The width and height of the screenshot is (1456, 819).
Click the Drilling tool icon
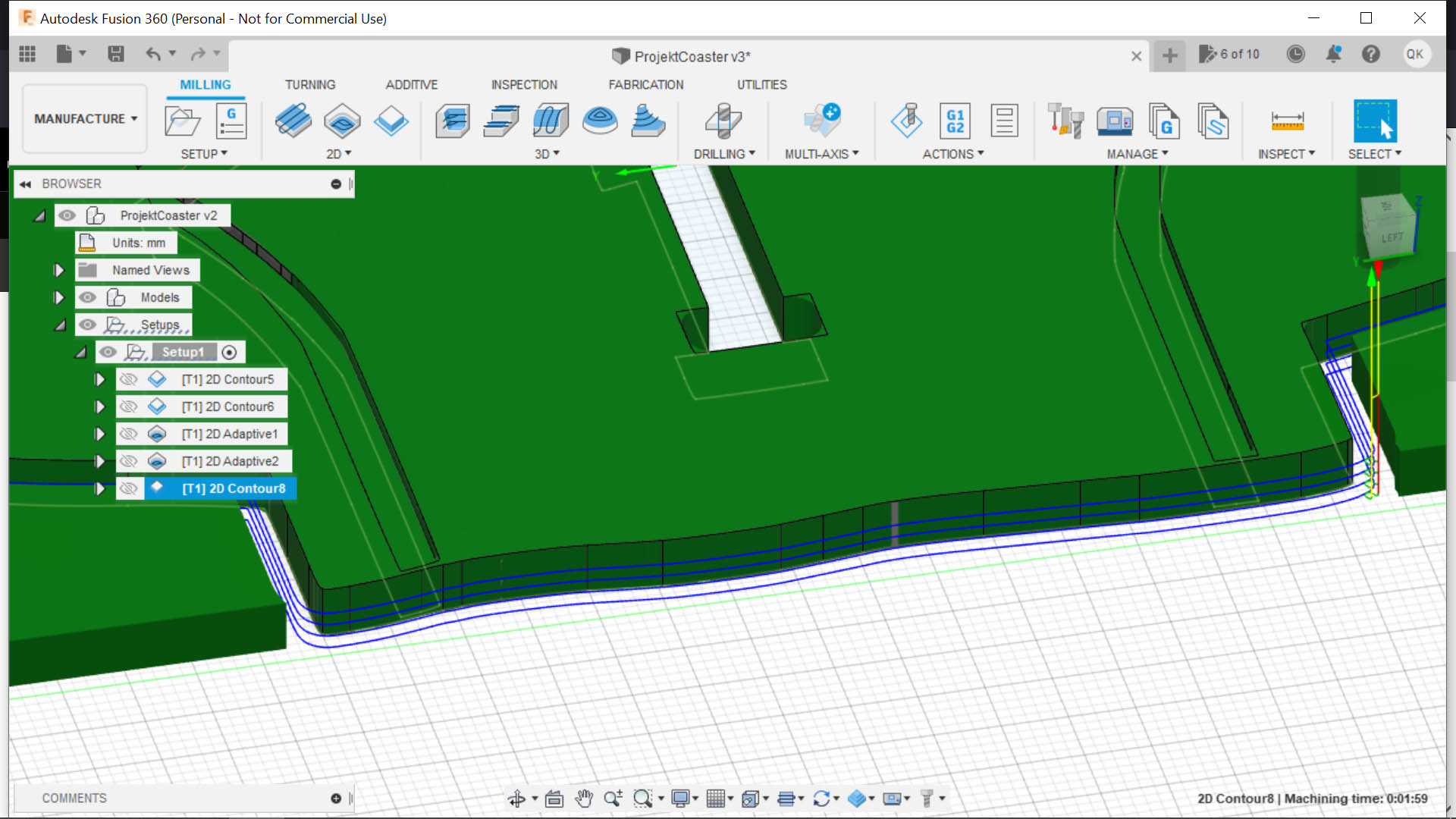pyautogui.click(x=723, y=121)
